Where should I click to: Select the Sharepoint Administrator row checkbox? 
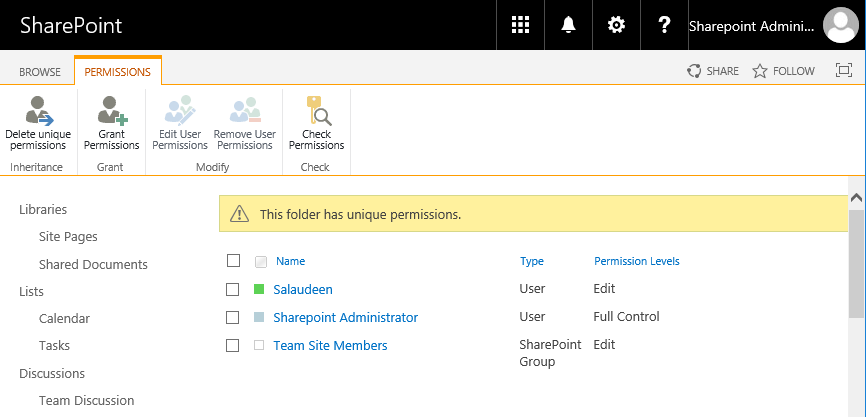232,317
